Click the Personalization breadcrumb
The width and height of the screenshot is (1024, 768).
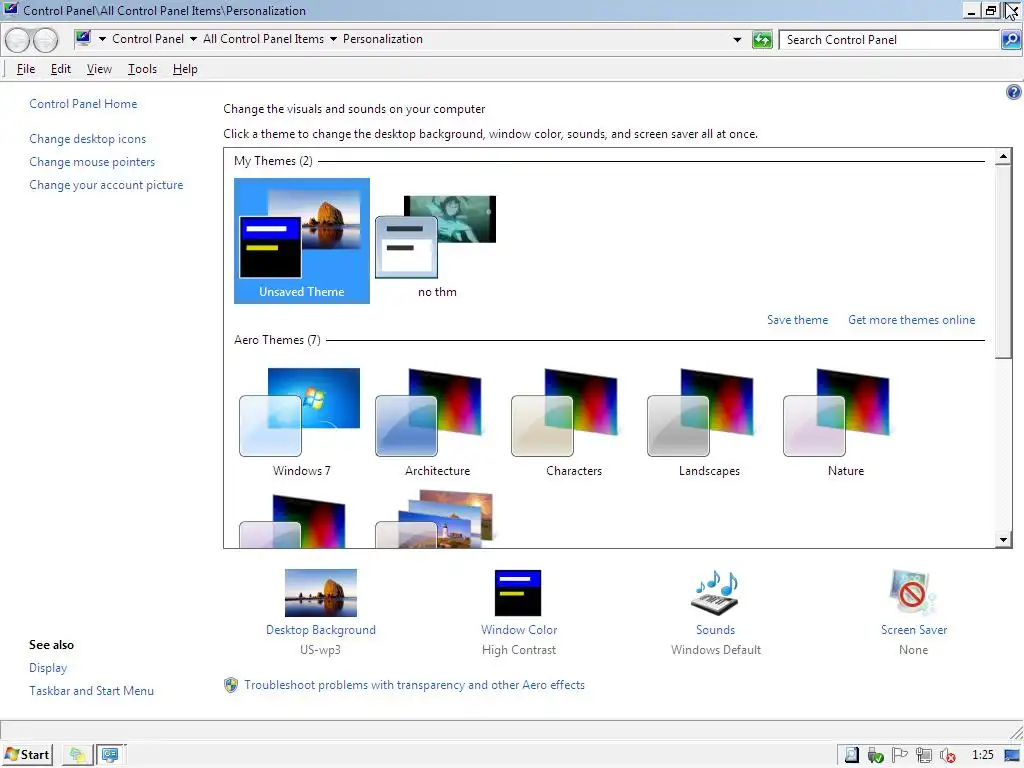pyautogui.click(x=383, y=39)
